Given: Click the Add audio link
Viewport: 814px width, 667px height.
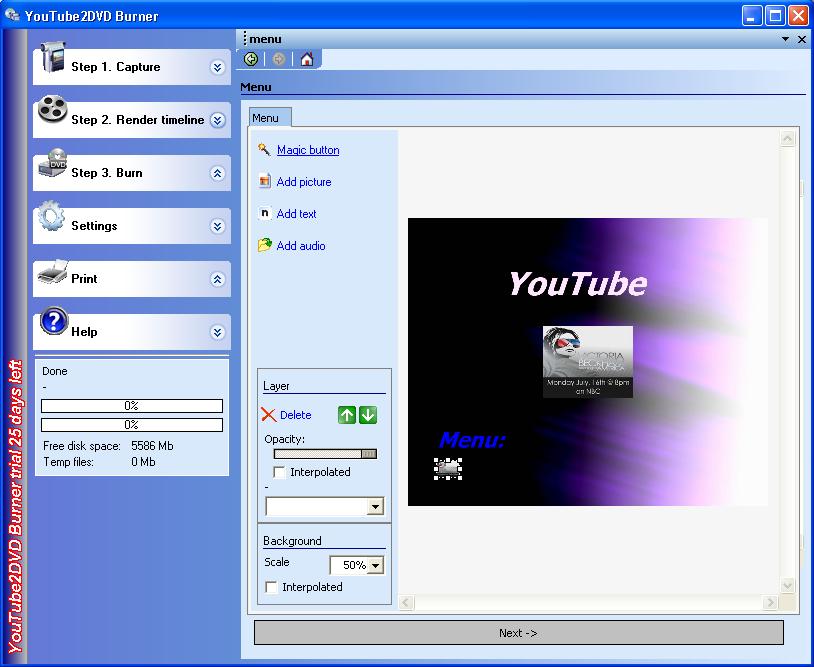Looking at the screenshot, I should coord(301,246).
